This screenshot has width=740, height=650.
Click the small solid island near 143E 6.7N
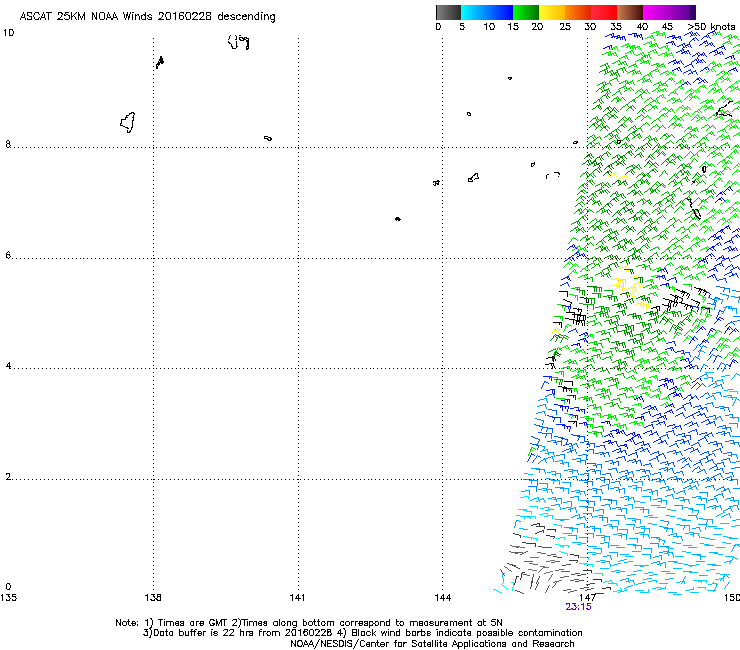[398, 219]
